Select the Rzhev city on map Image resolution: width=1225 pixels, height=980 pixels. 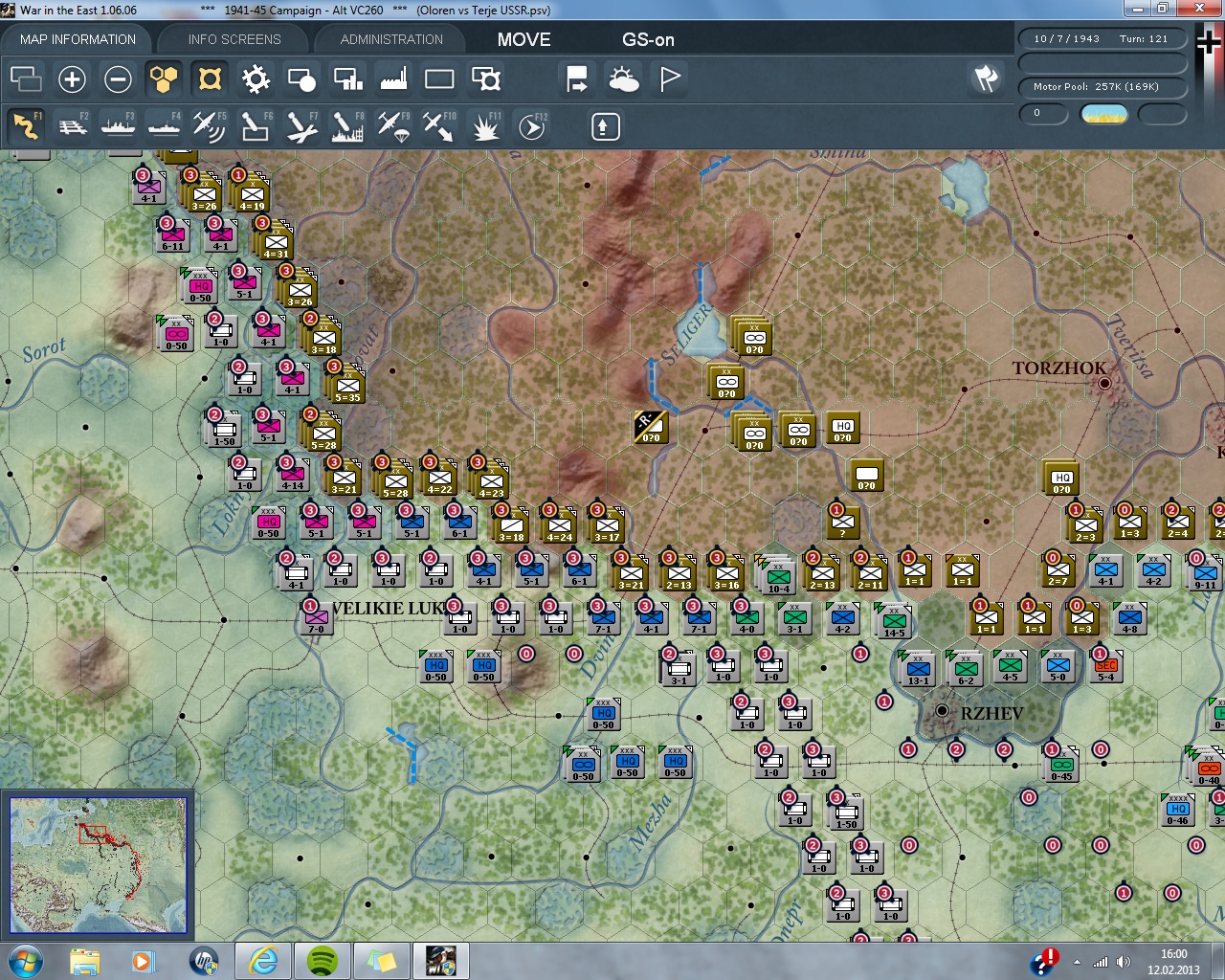point(943,711)
